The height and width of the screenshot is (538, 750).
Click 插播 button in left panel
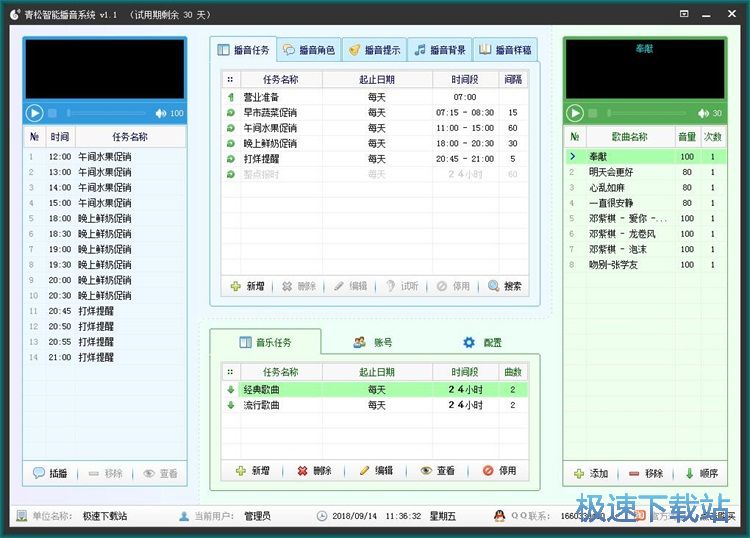click(50, 473)
